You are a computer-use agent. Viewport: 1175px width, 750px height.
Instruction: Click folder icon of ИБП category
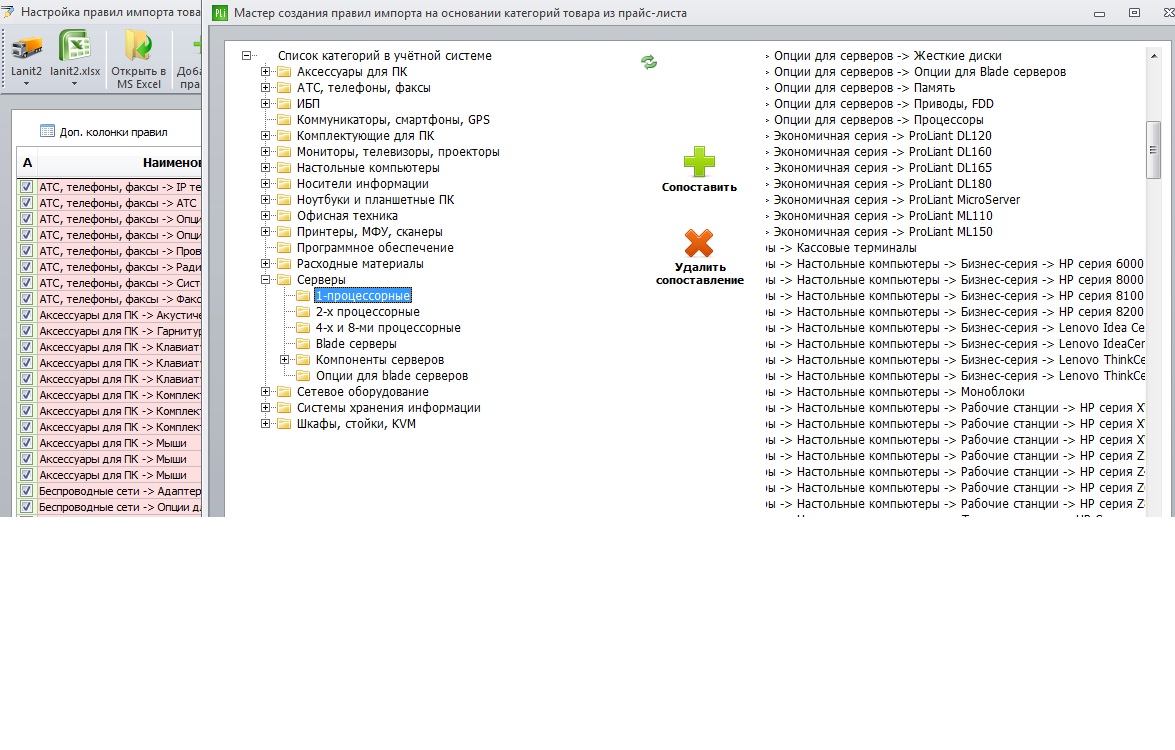point(284,104)
